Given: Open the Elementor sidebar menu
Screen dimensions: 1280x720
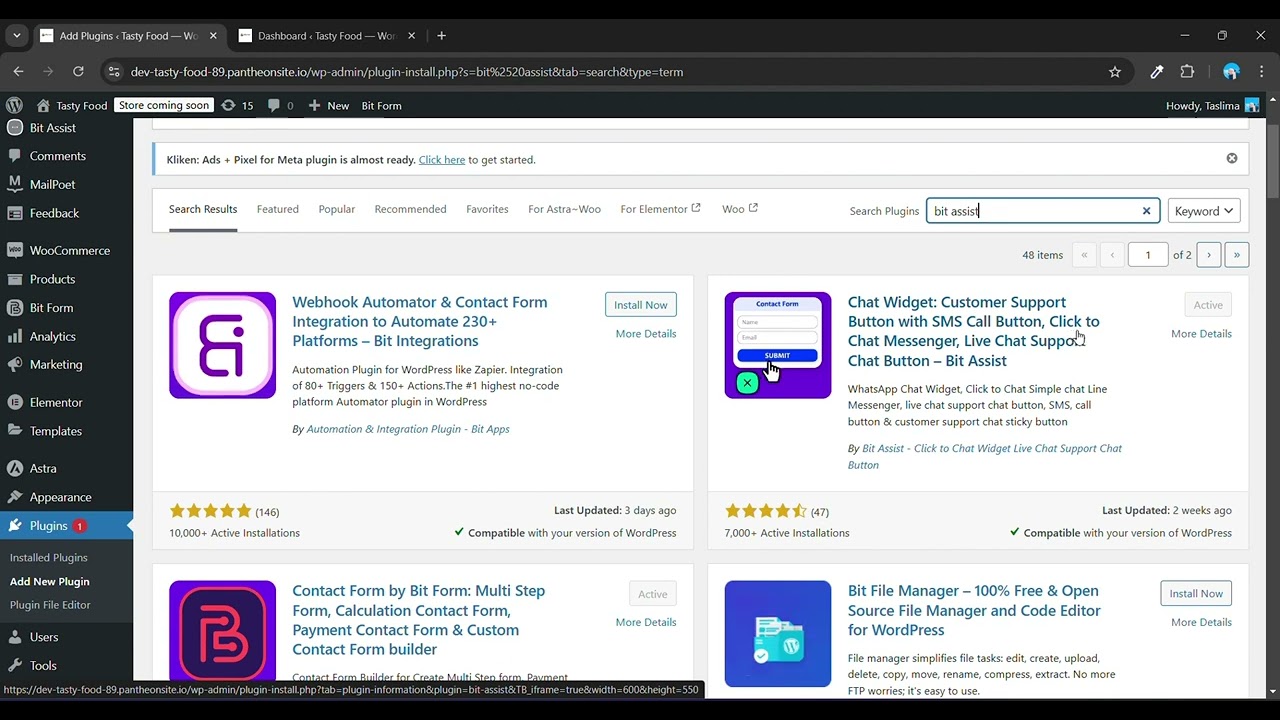Looking at the screenshot, I should [66, 402].
